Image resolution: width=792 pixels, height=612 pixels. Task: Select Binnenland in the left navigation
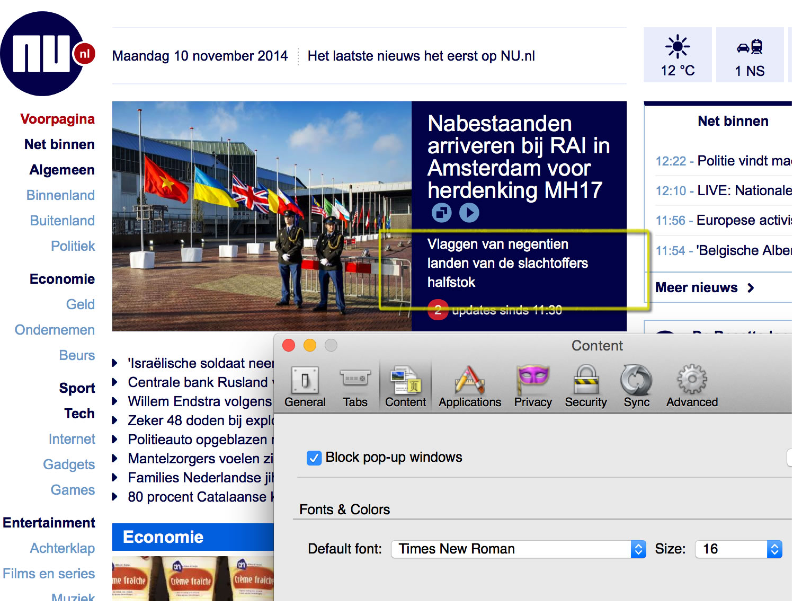[60, 195]
